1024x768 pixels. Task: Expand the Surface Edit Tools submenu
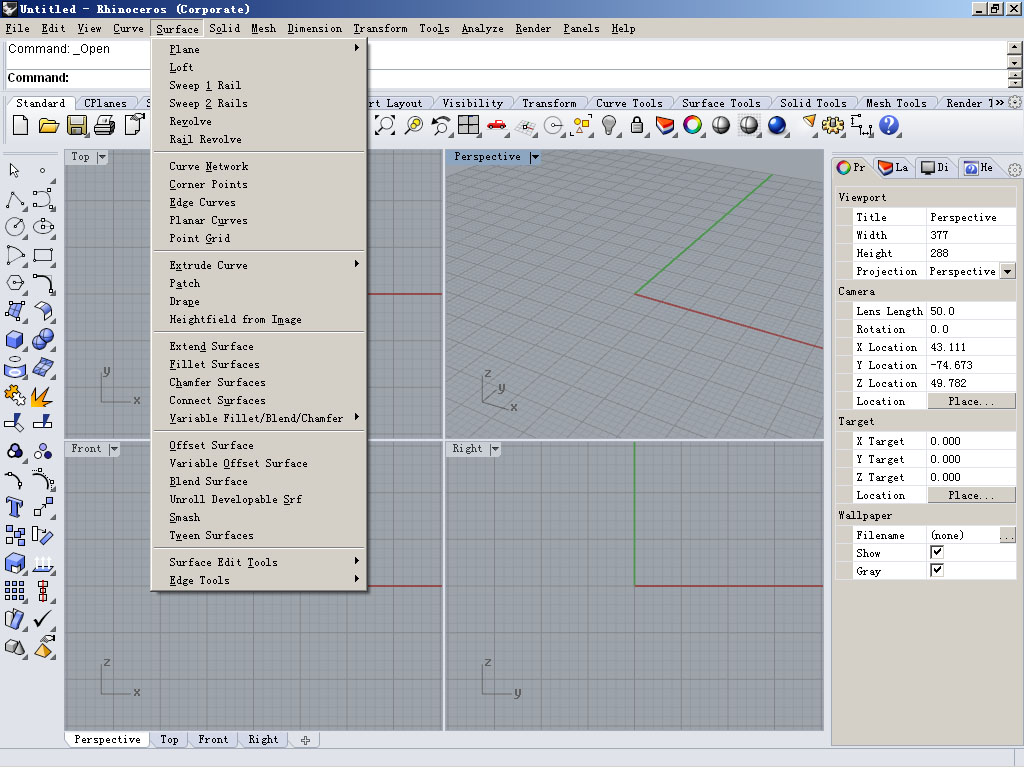point(259,562)
